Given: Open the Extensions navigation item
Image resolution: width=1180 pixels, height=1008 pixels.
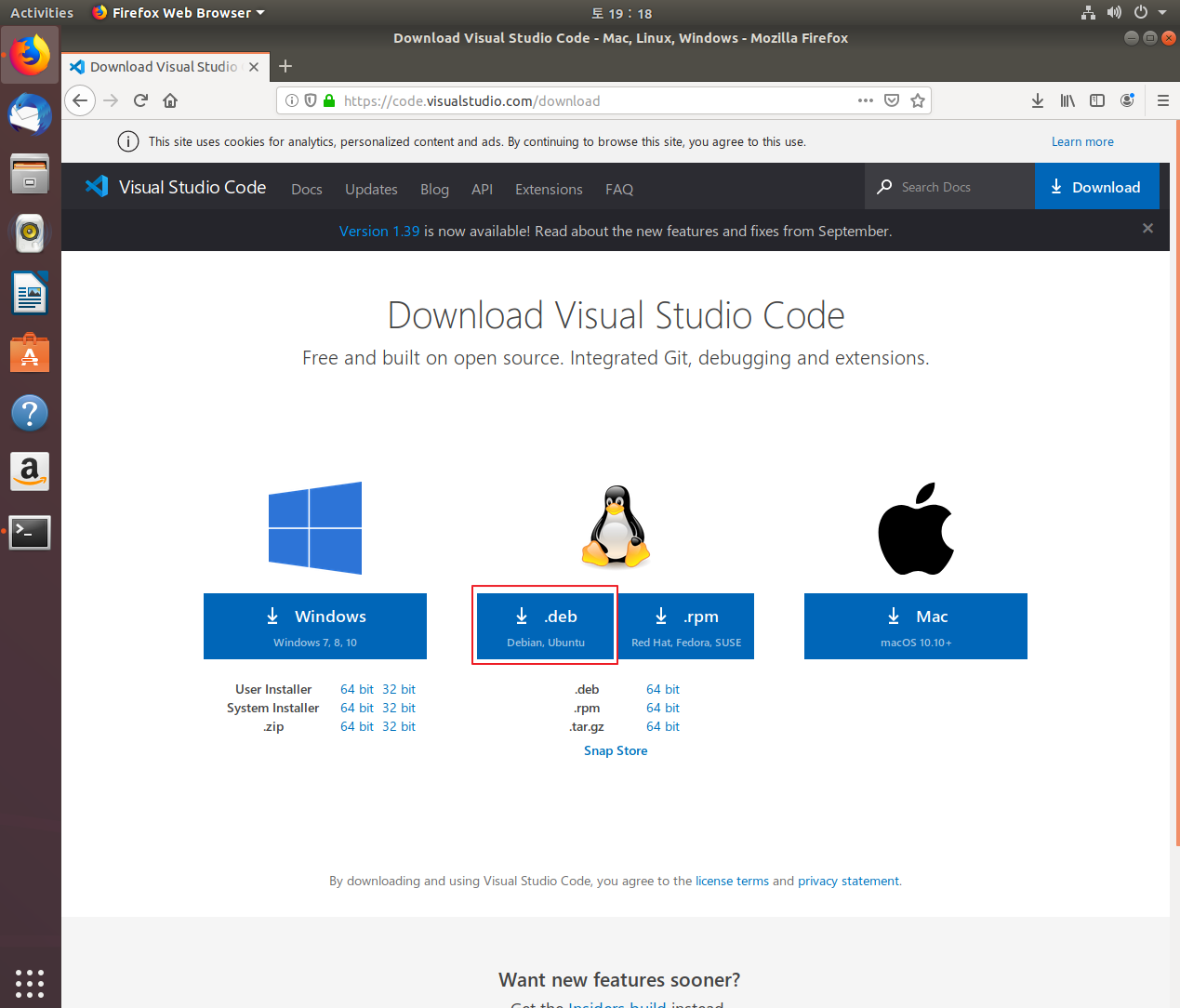Looking at the screenshot, I should click(x=549, y=189).
